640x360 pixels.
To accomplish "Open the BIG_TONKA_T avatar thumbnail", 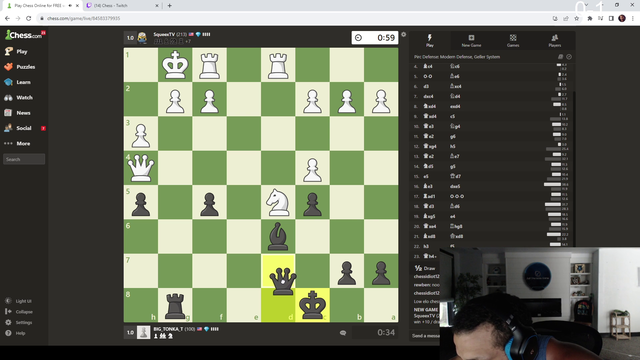I will point(143,332).
